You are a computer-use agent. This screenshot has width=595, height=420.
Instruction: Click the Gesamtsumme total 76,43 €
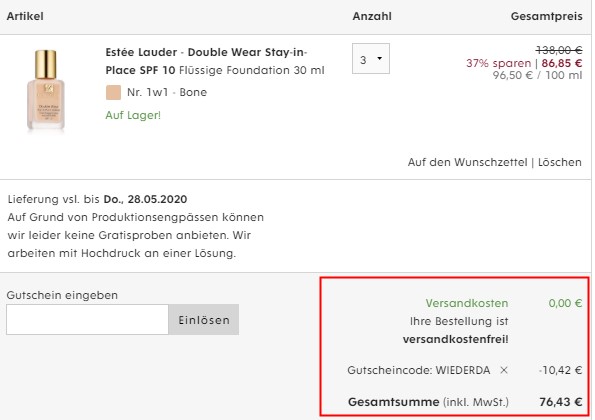[560, 402]
